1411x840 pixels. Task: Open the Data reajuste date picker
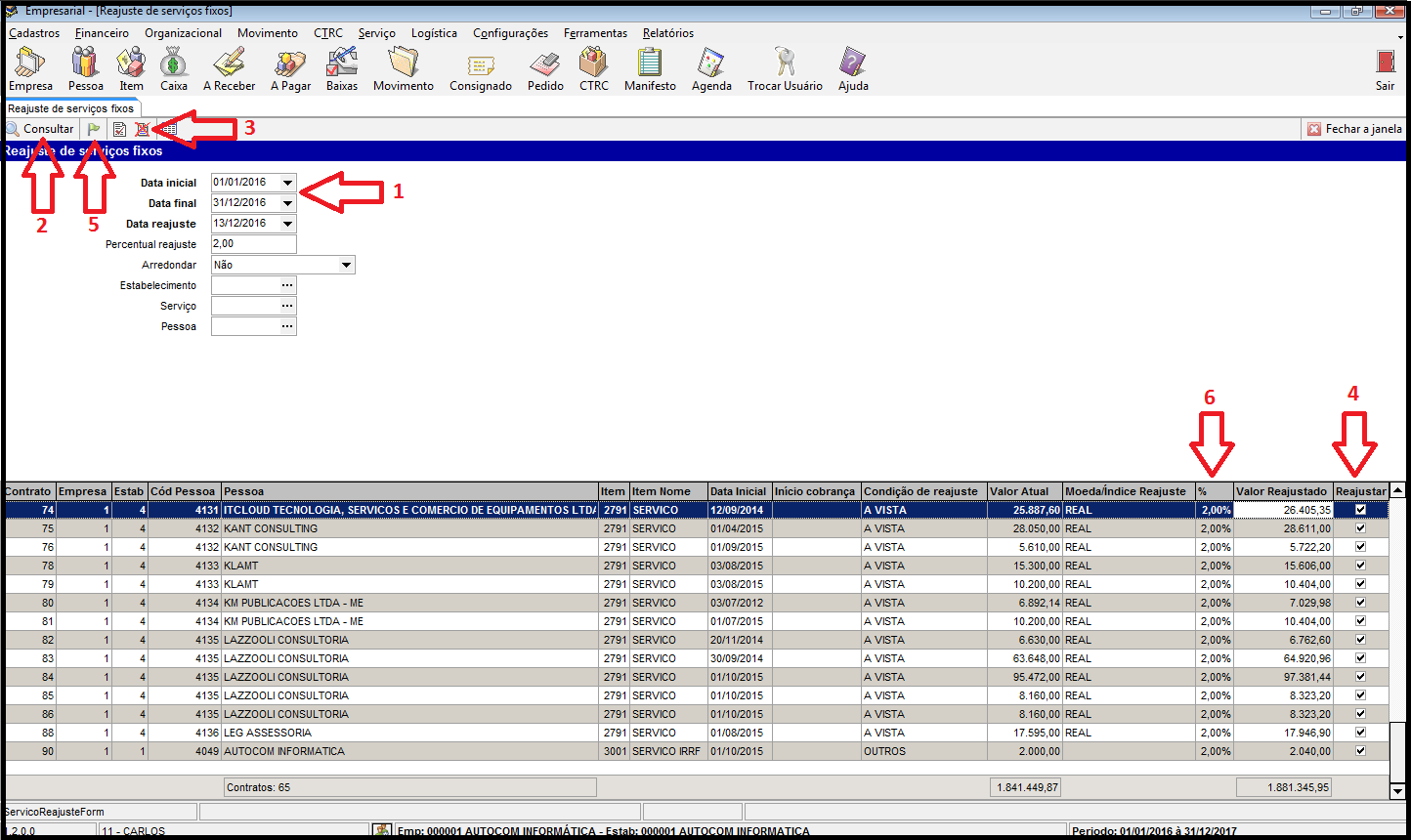click(x=287, y=224)
